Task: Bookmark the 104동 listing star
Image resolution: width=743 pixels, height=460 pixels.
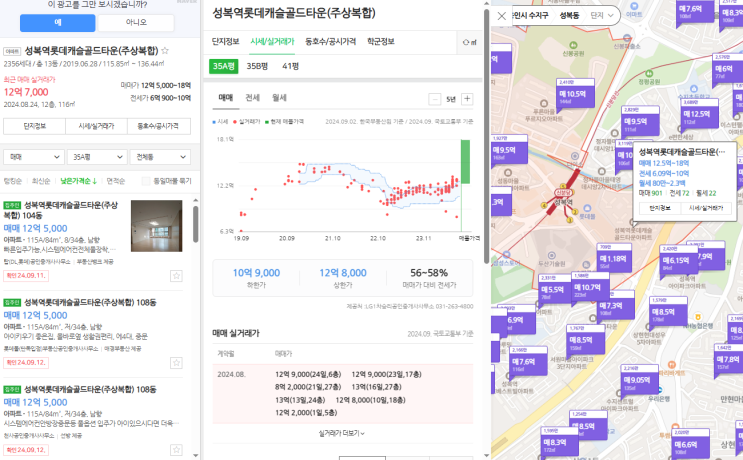Action: click(176, 276)
